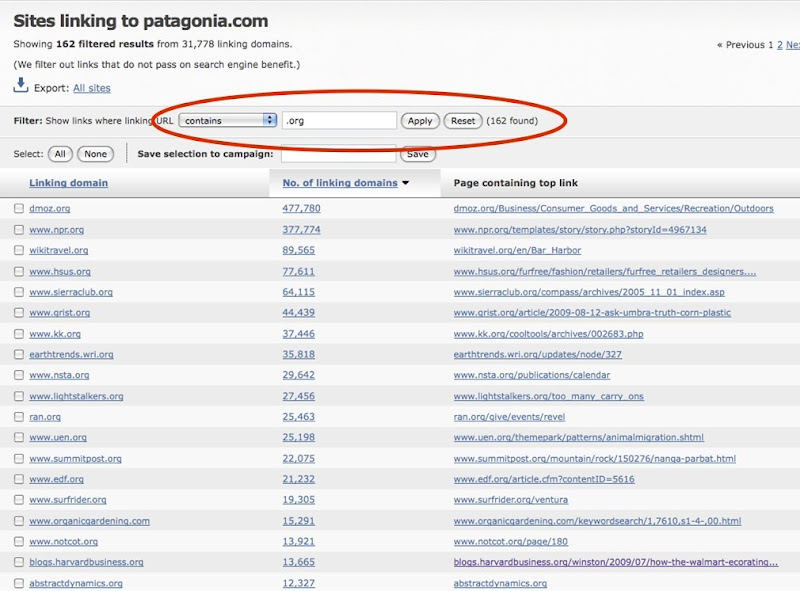Select the earthtrends.wri.org checkbox

tap(19, 354)
